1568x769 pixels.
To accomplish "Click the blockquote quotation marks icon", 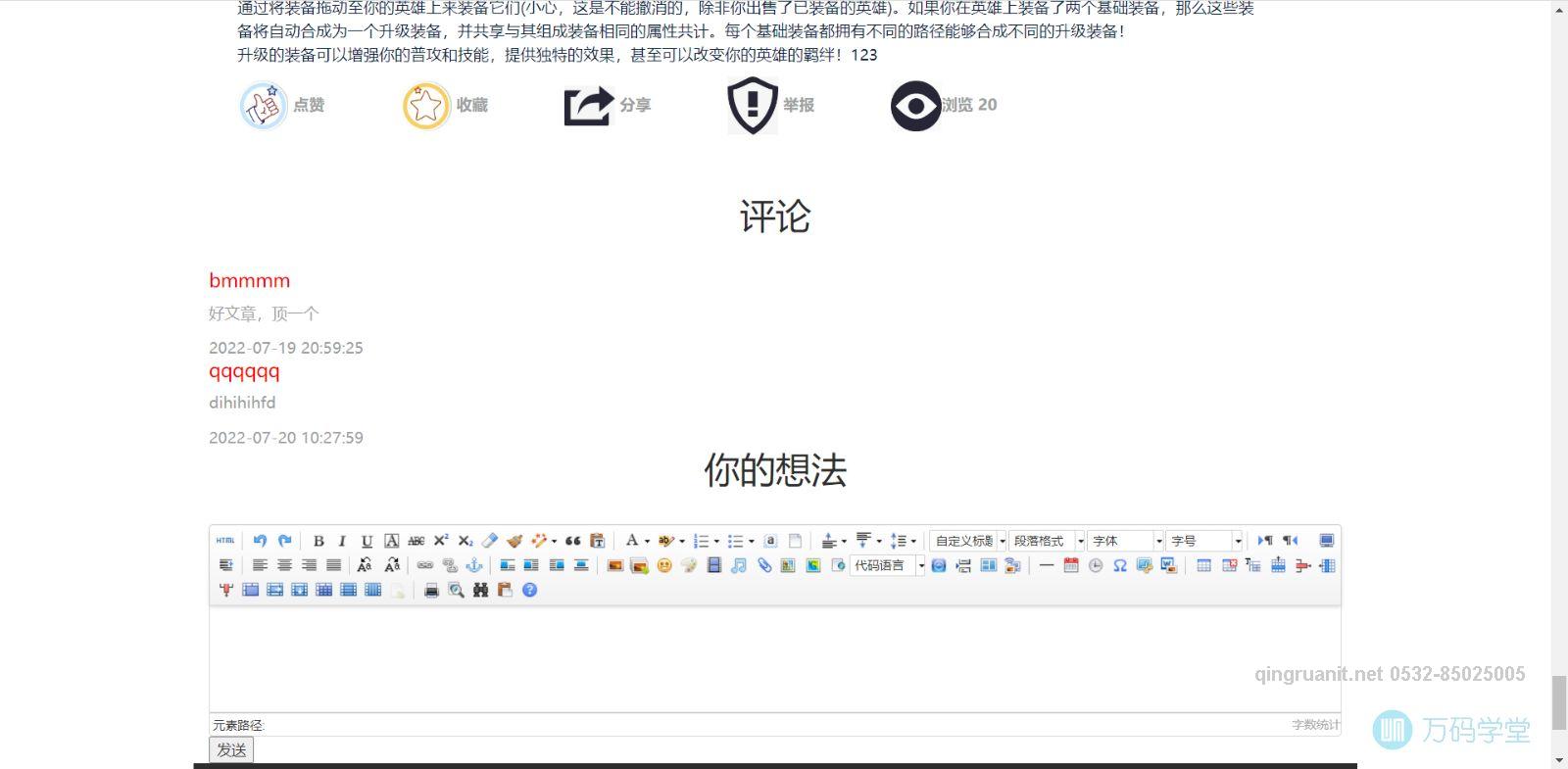I will (x=573, y=541).
